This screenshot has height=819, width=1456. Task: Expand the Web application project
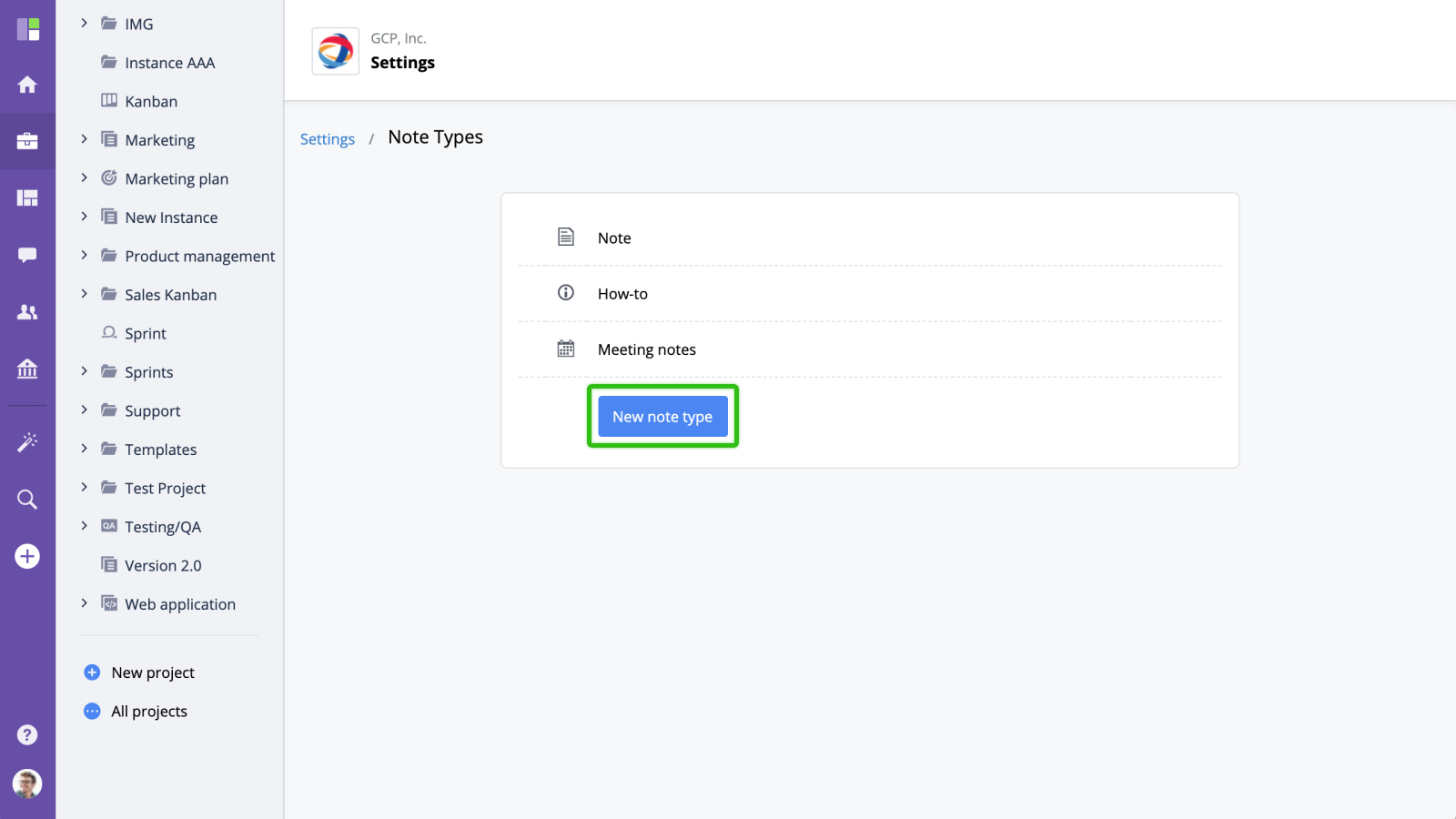[x=85, y=603]
